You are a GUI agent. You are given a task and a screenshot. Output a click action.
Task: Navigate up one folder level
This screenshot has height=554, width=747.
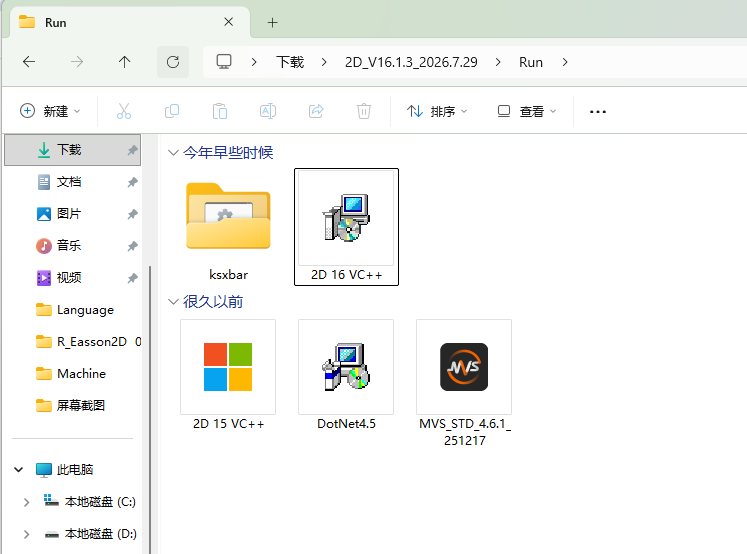coord(124,62)
